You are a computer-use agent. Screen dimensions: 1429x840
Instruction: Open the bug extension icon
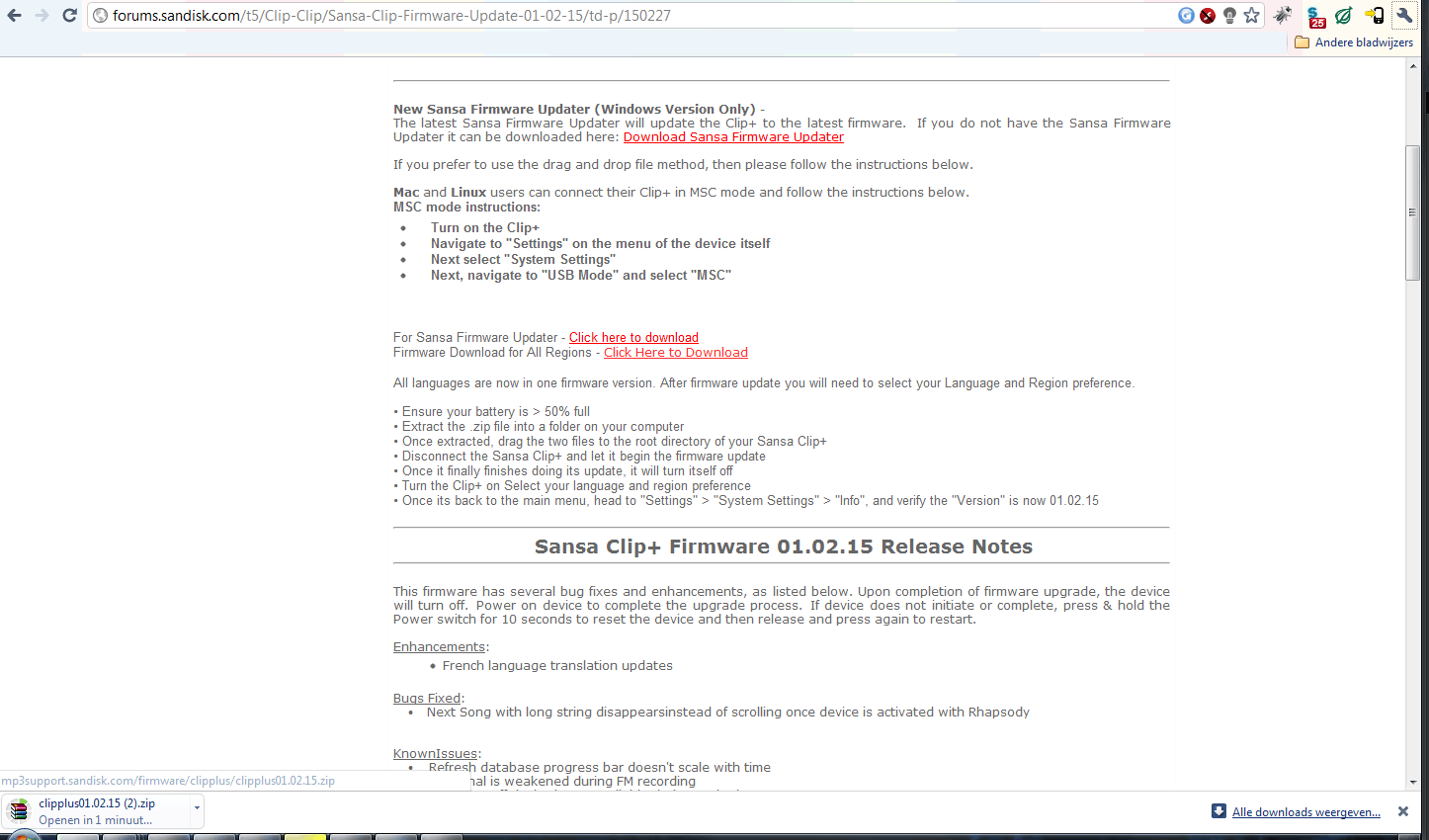coord(1283,15)
